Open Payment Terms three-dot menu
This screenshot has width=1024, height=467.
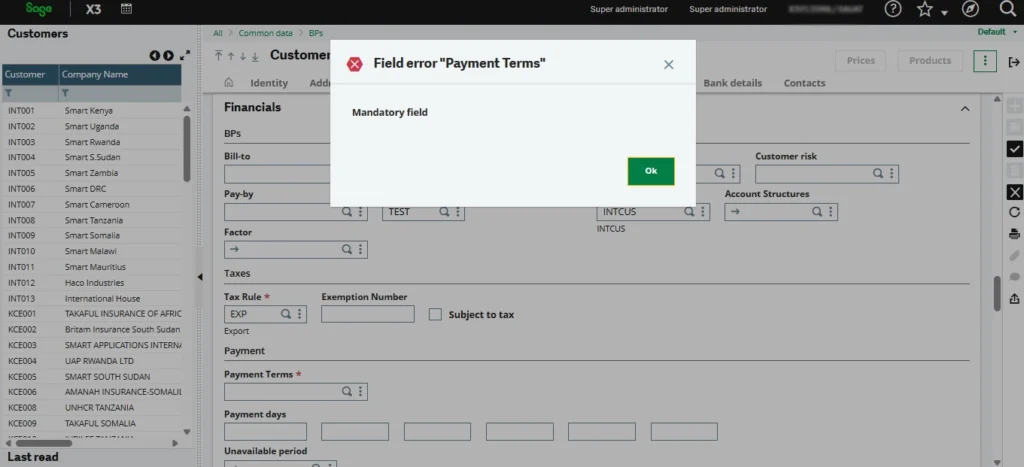click(x=360, y=391)
